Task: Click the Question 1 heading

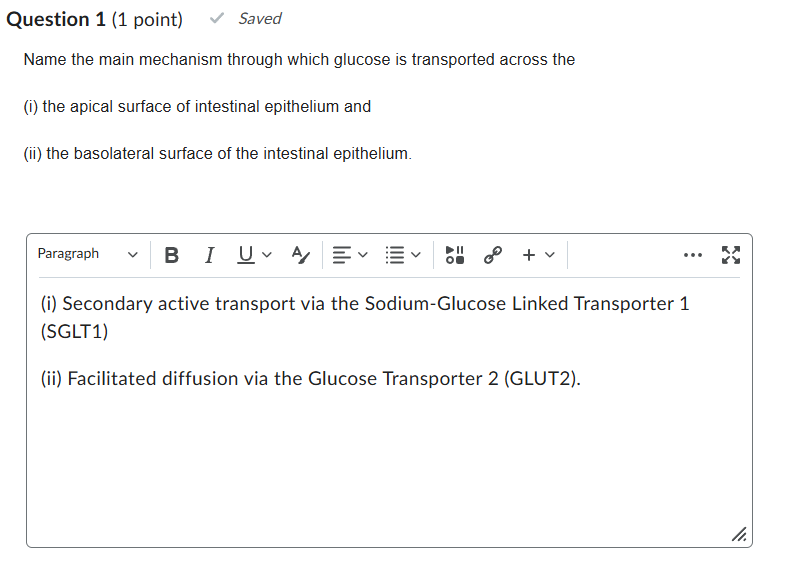Action: [x=56, y=19]
